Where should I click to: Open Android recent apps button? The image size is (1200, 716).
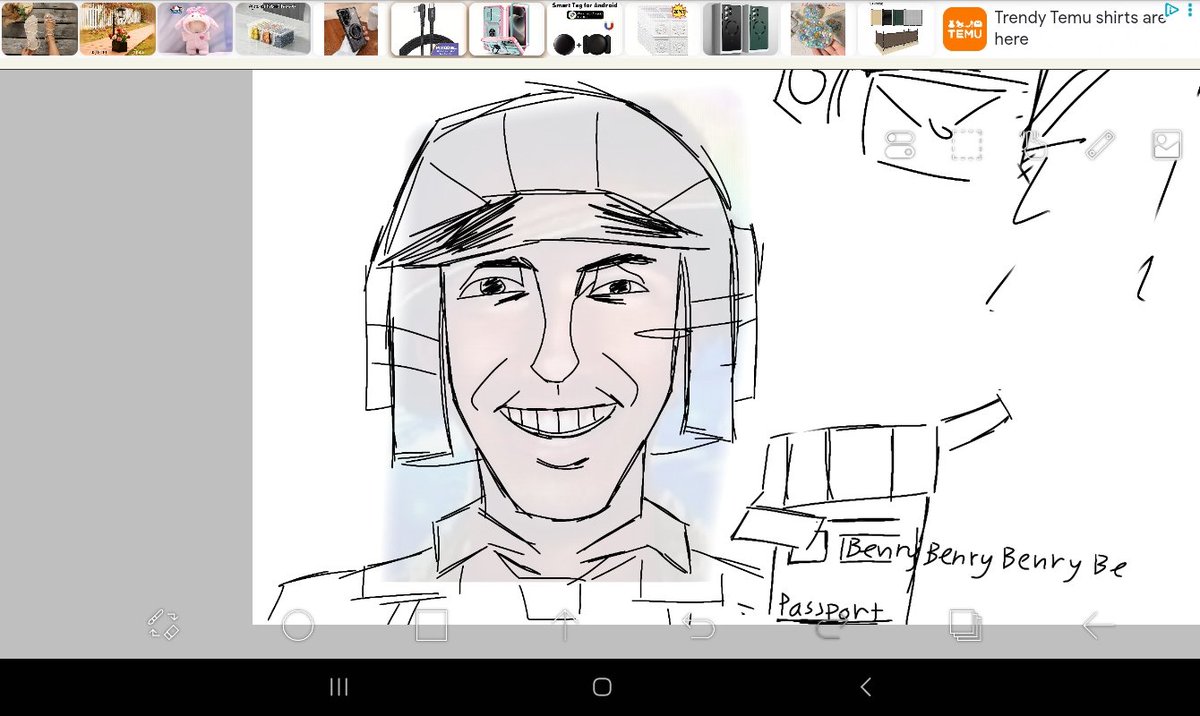pyautogui.click(x=339, y=686)
